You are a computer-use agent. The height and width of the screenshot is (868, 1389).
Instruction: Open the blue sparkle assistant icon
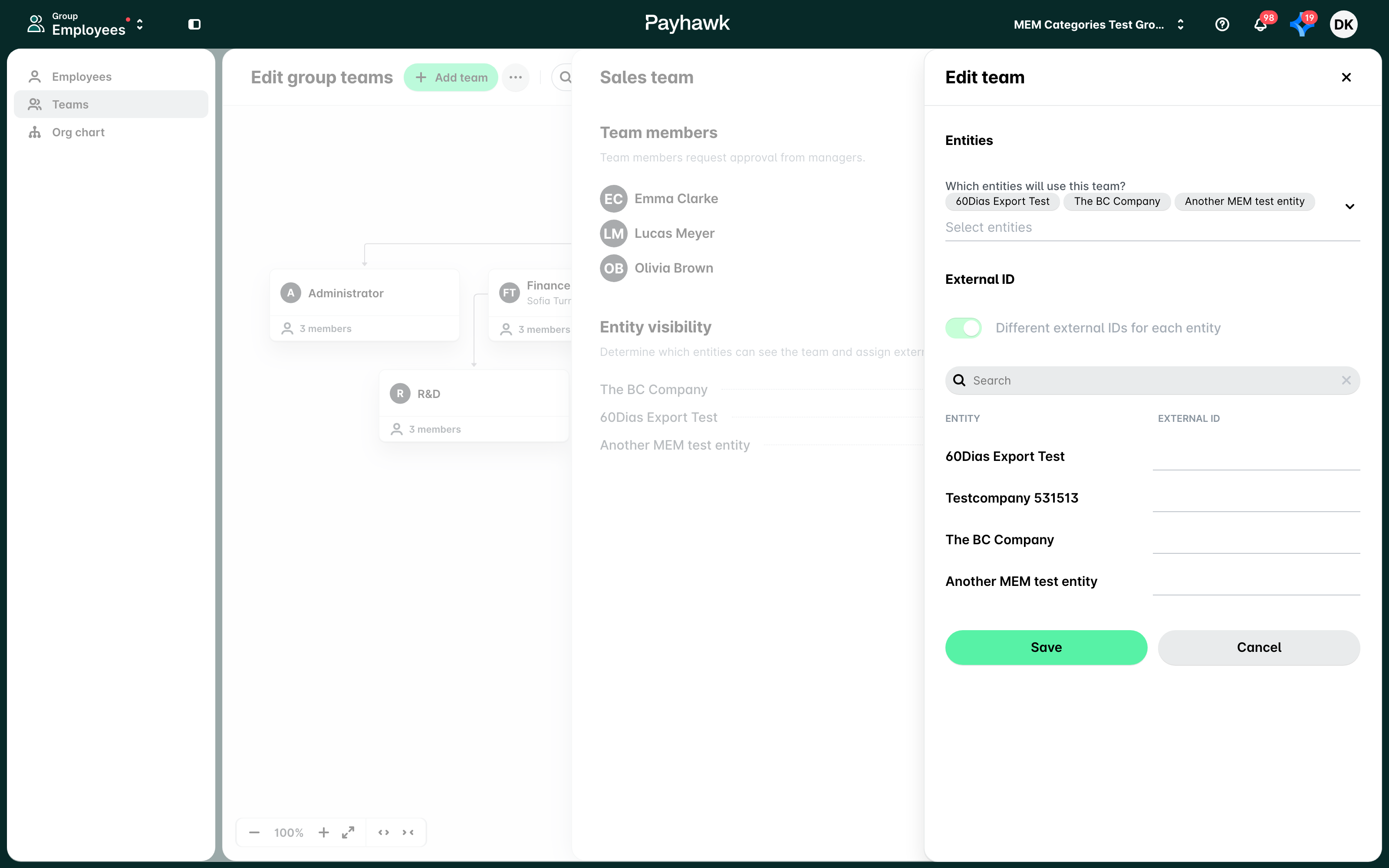tap(1301, 25)
